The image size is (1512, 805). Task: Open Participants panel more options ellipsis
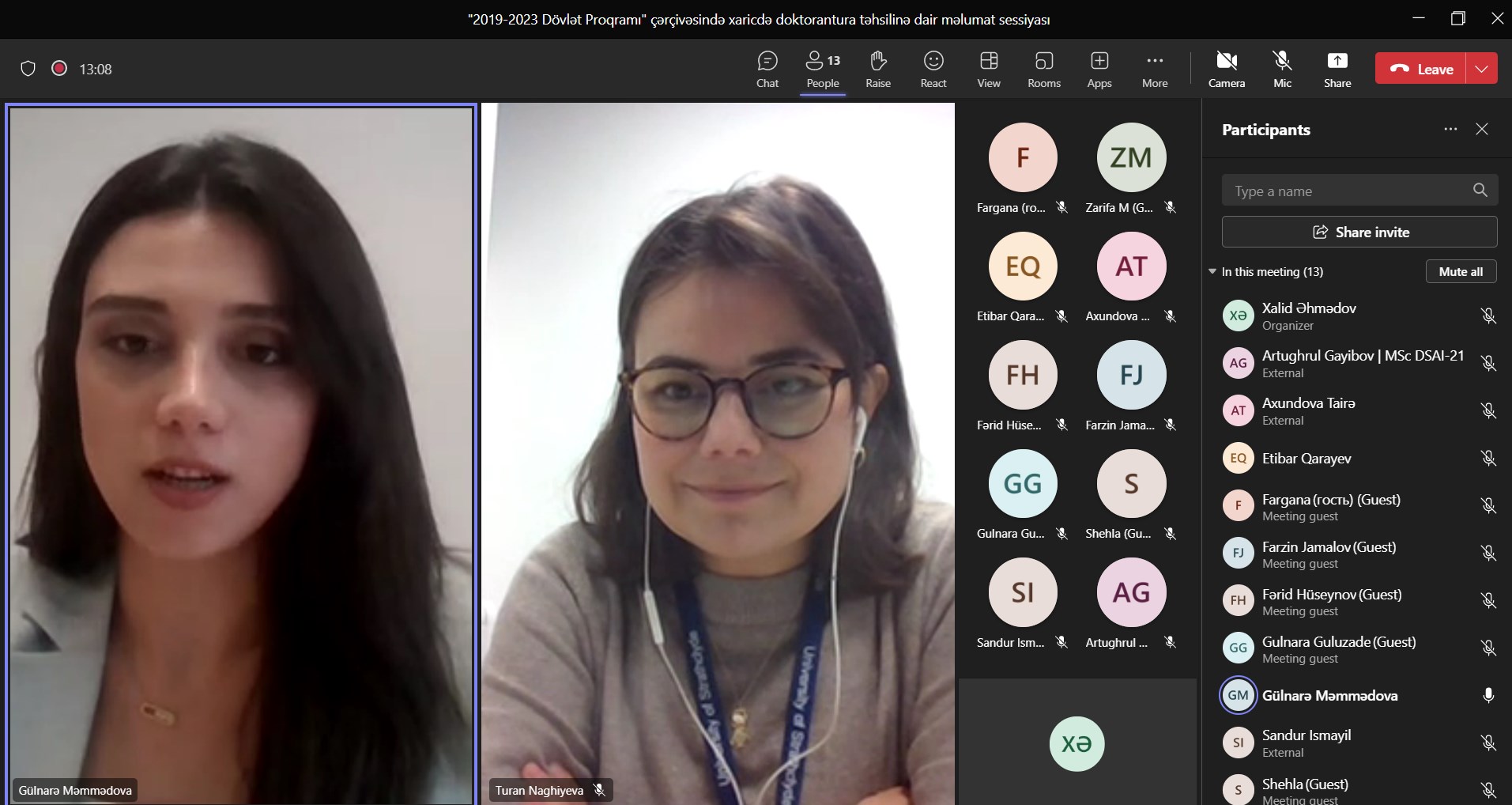coord(1450,130)
